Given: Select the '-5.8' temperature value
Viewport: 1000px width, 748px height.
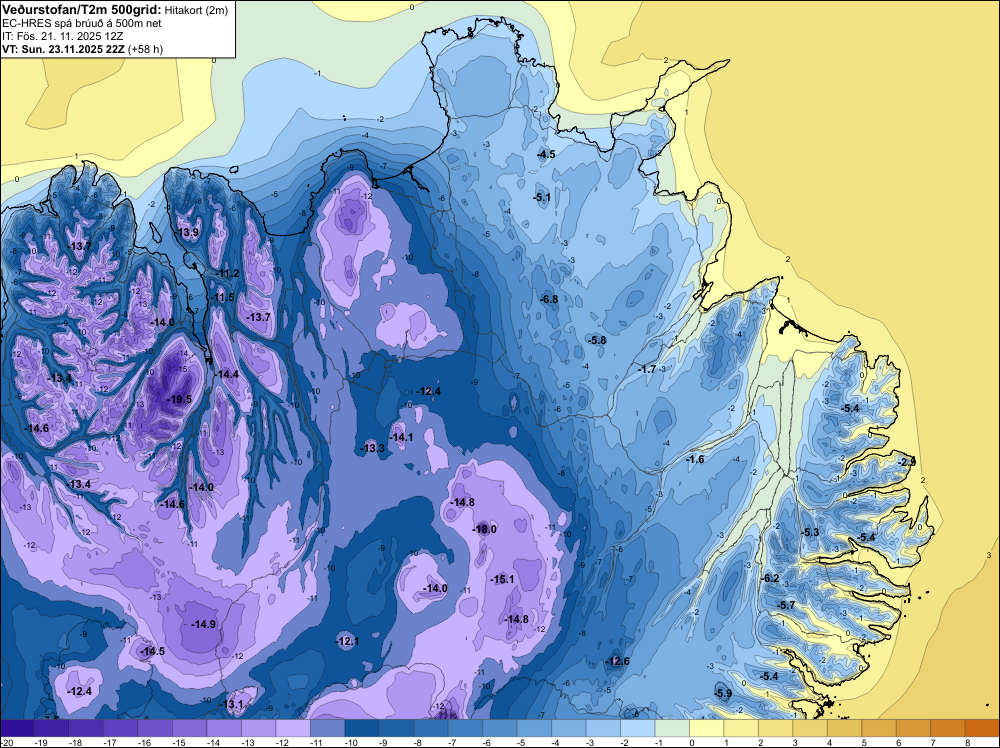Looking at the screenshot, I should (x=597, y=340).
